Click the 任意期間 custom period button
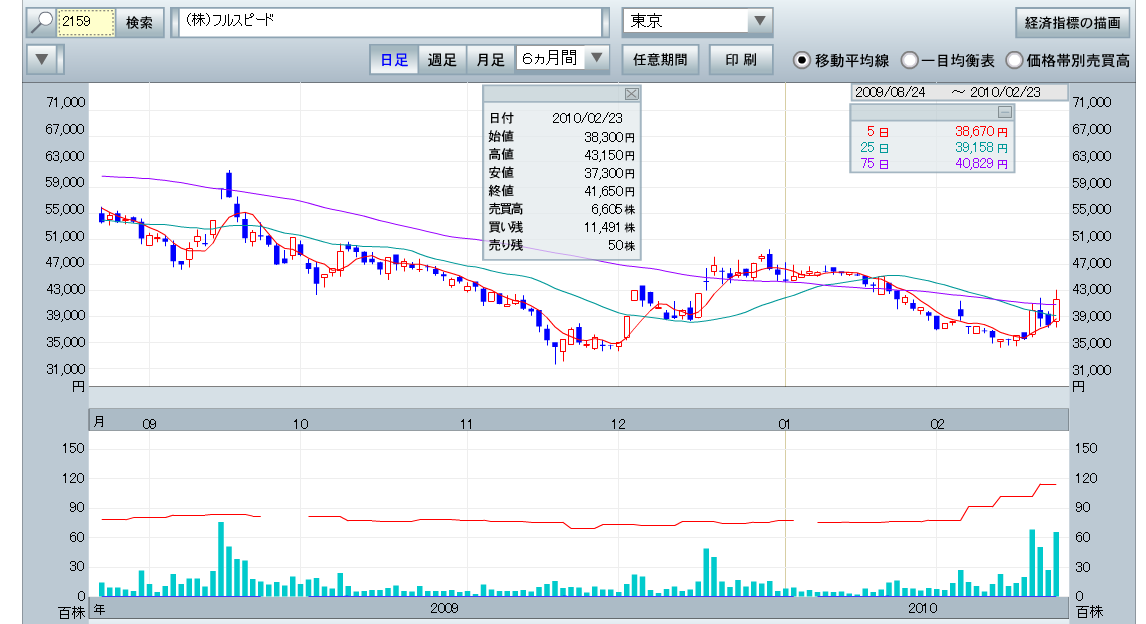The image size is (1146, 624). (660, 60)
